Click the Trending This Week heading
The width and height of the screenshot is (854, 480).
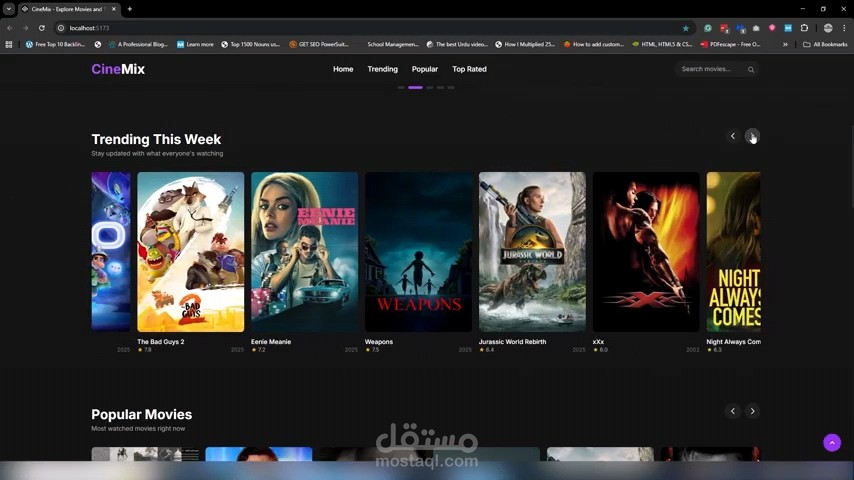(156, 139)
